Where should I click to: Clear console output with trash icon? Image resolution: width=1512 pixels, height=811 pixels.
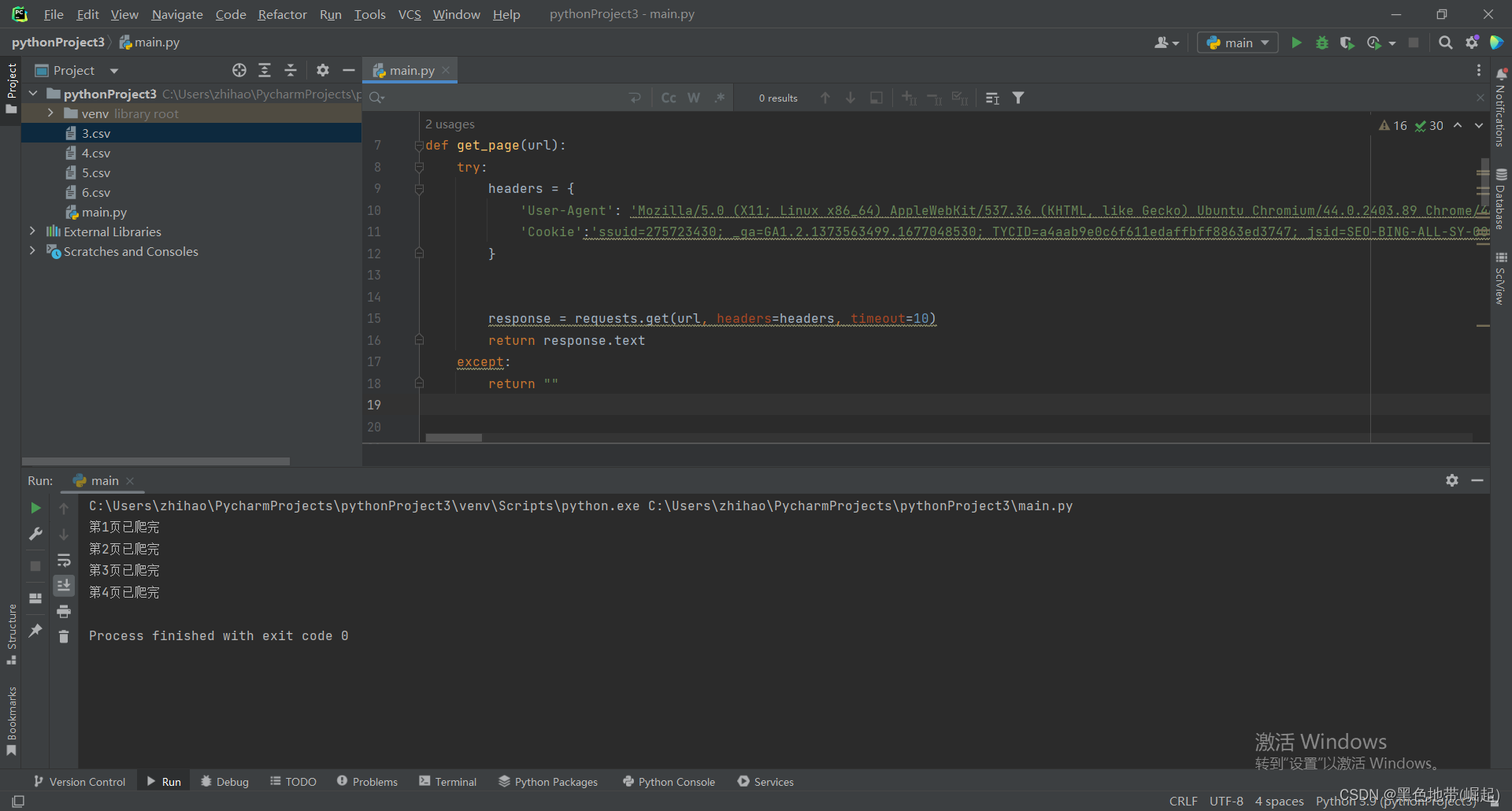(64, 636)
